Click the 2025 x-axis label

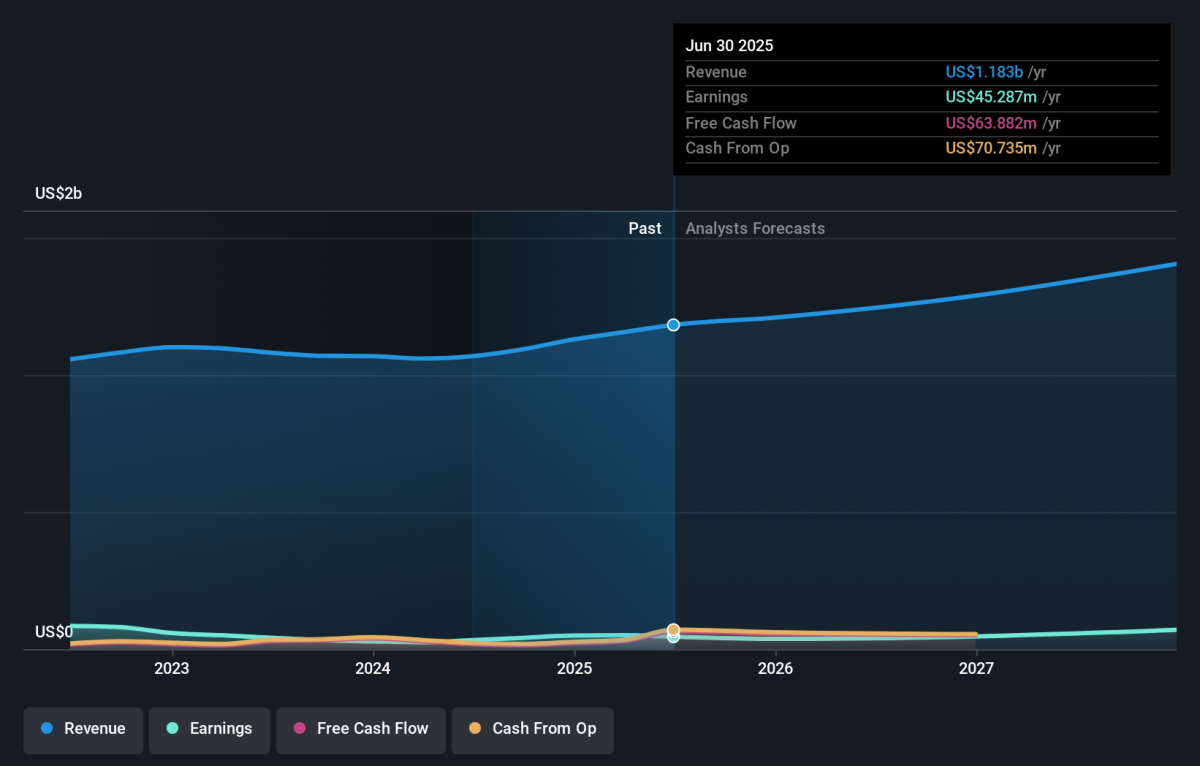(x=574, y=668)
